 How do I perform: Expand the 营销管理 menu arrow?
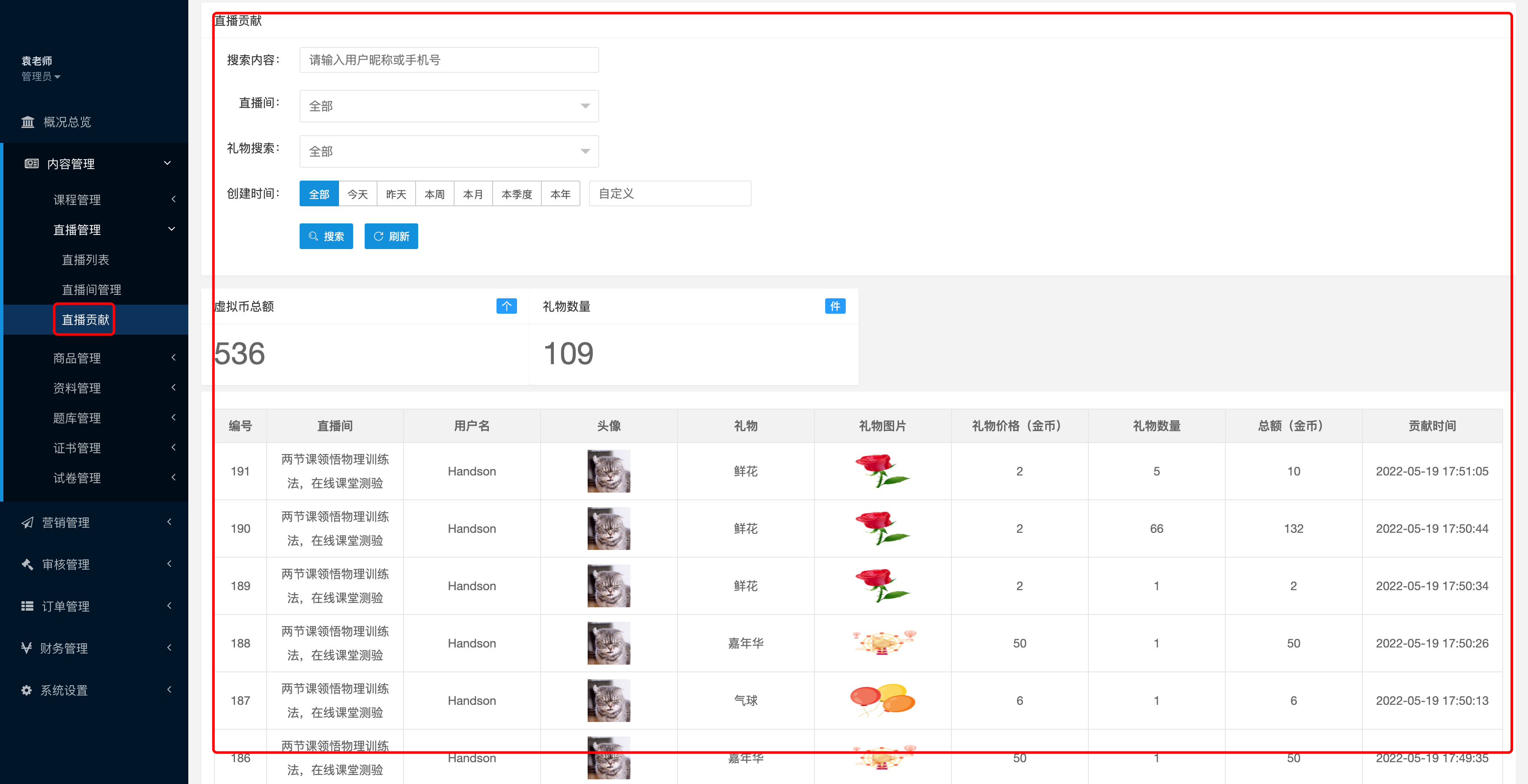[169, 522]
